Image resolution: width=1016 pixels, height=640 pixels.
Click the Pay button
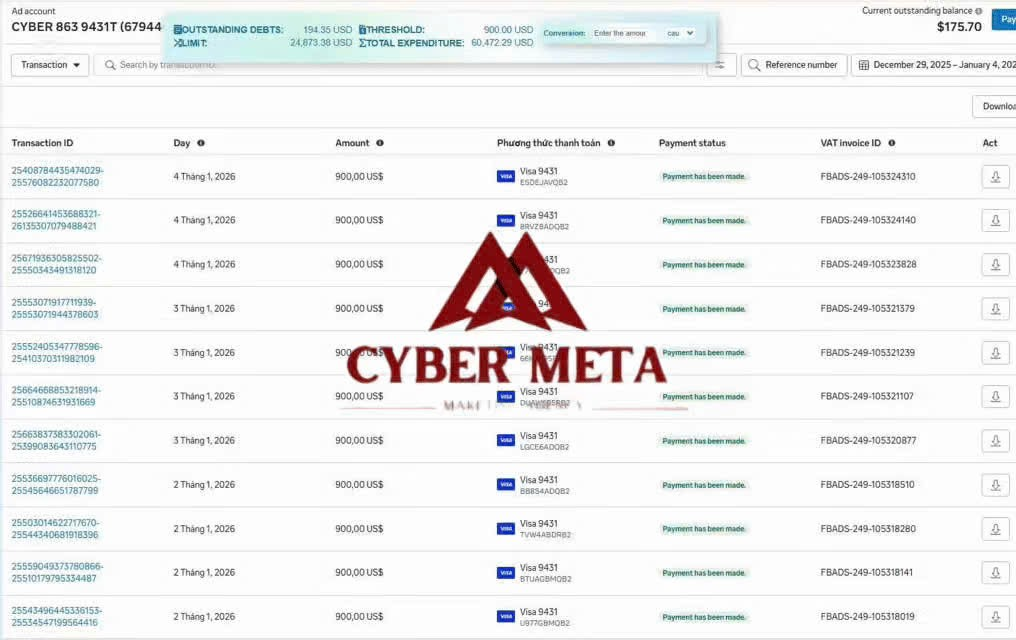click(1004, 19)
